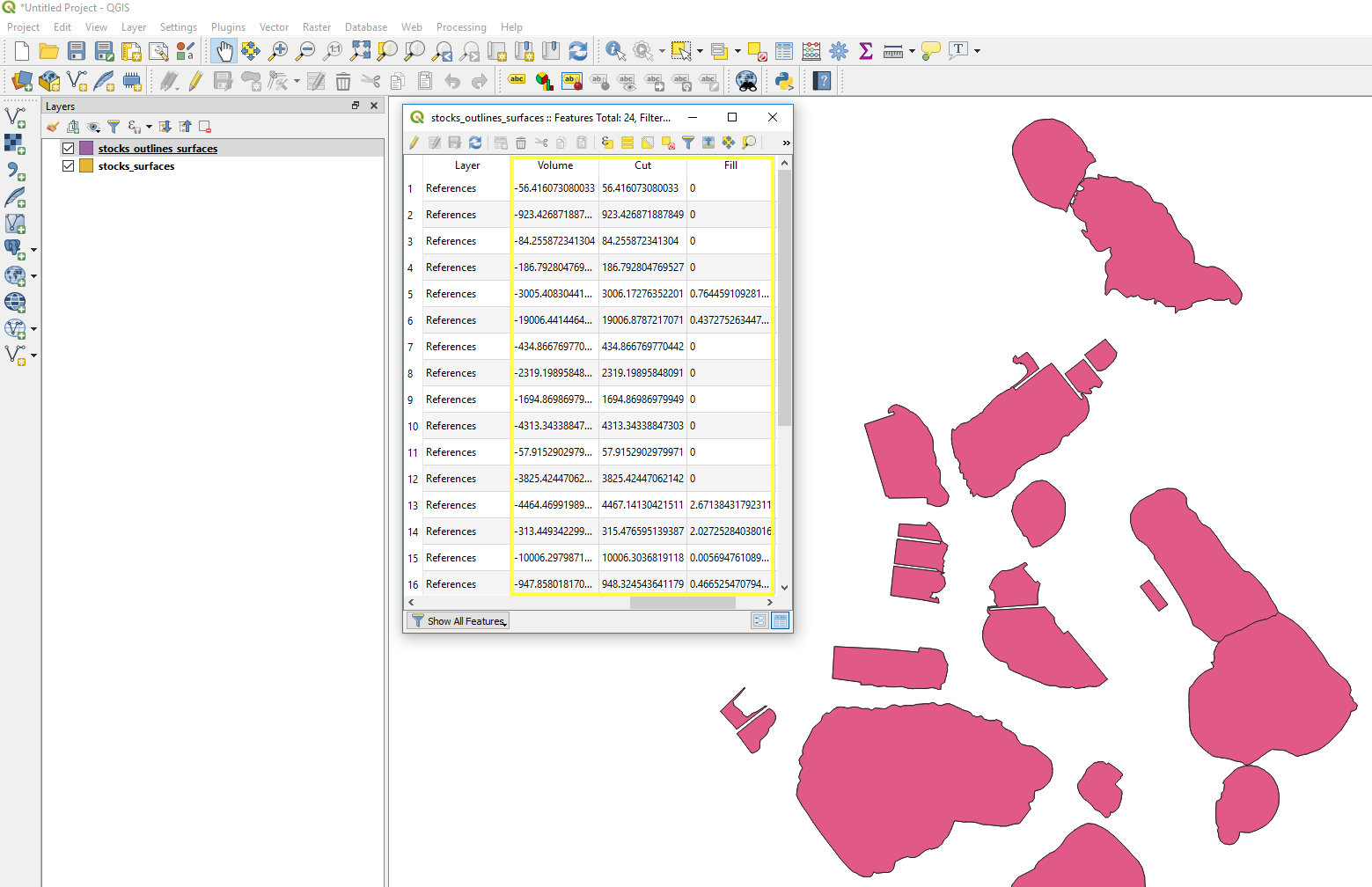Click the attribute table vertical scrollbar
This screenshot has width=1372, height=887.
[x=784, y=299]
